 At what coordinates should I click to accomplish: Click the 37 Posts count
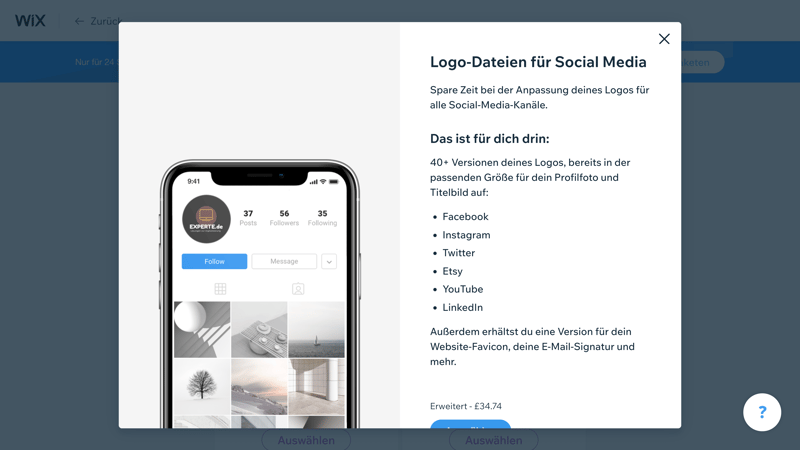[x=248, y=217]
